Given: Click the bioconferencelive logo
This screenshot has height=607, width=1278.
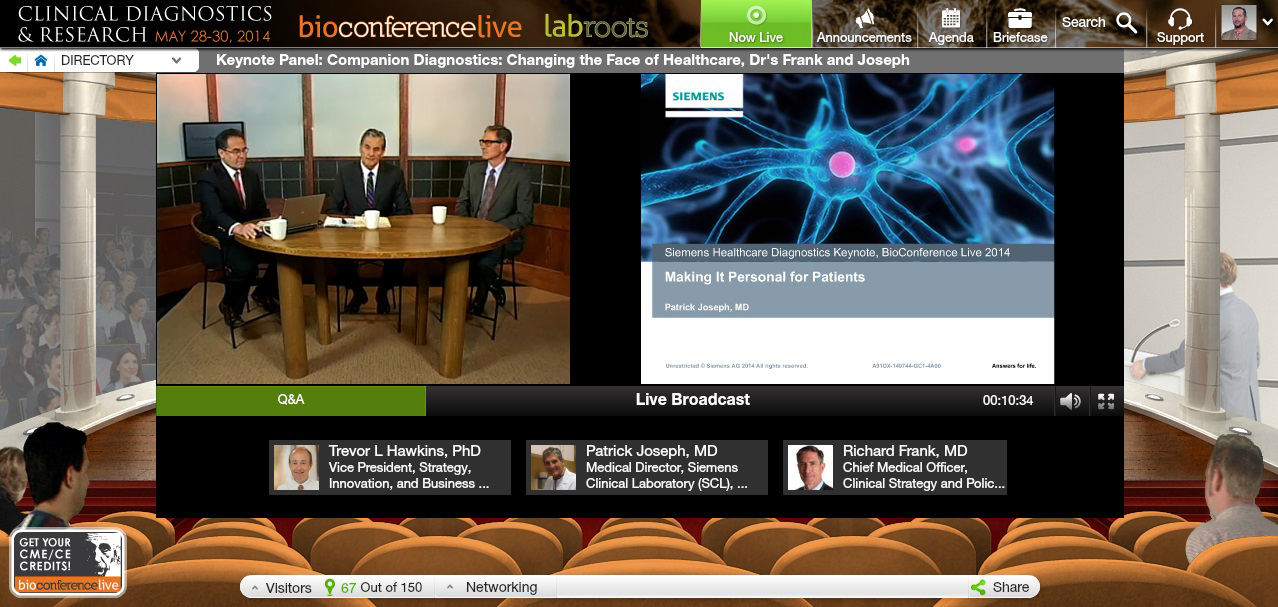Looking at the screenshot, I should [x=410, y=26].
